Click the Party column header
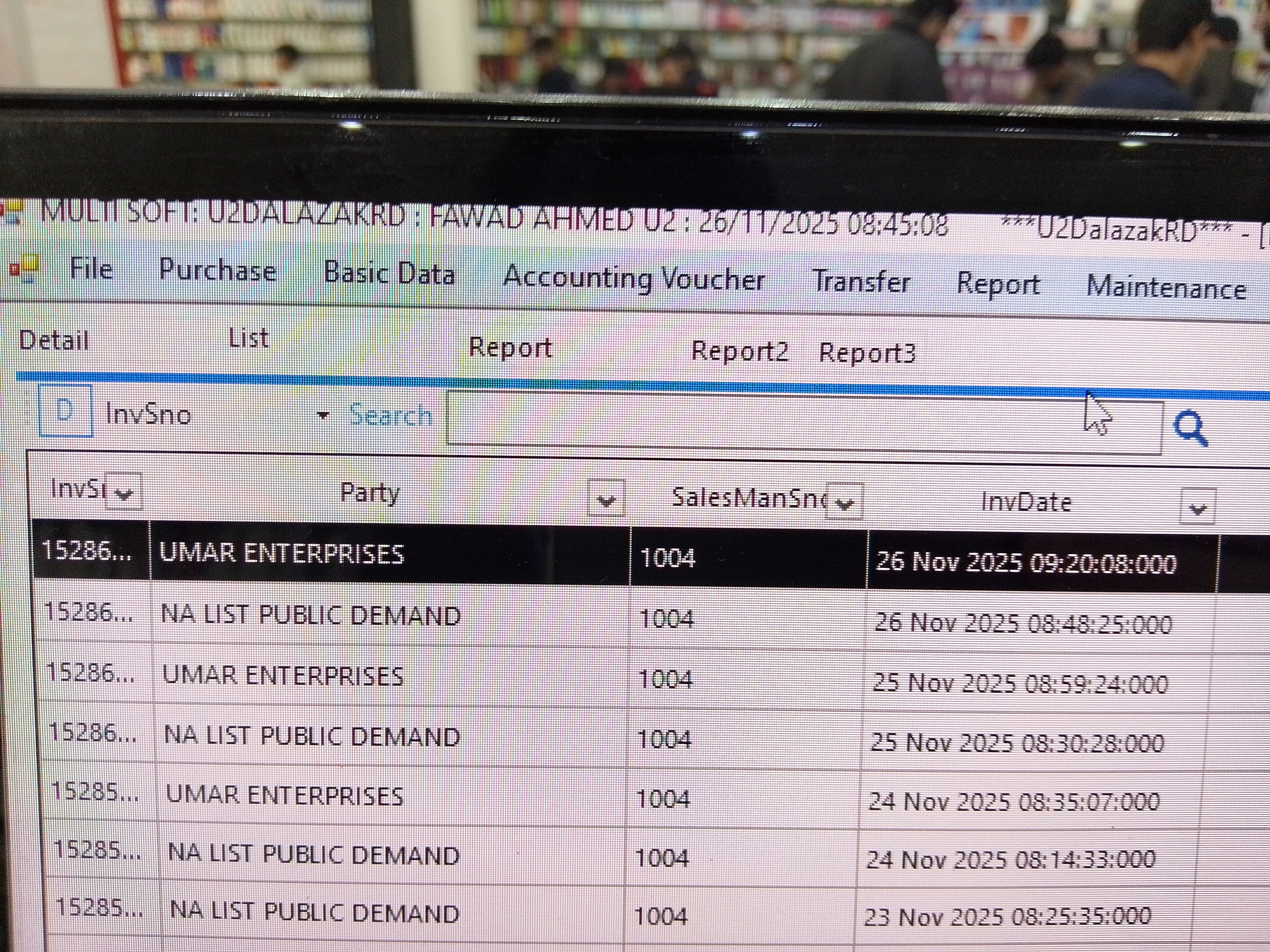 coord(369,493)
